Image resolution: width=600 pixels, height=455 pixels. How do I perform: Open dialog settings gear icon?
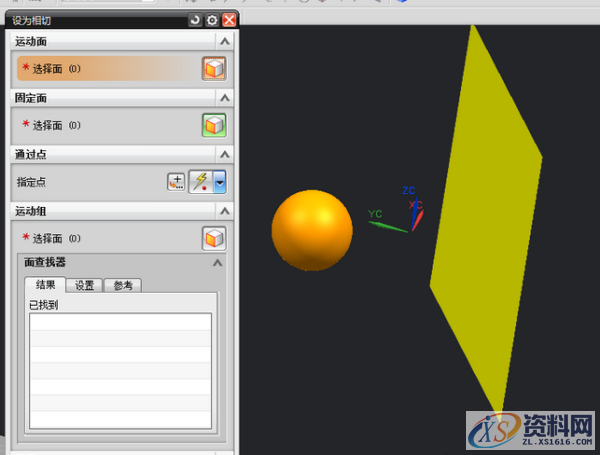point(212,20)
